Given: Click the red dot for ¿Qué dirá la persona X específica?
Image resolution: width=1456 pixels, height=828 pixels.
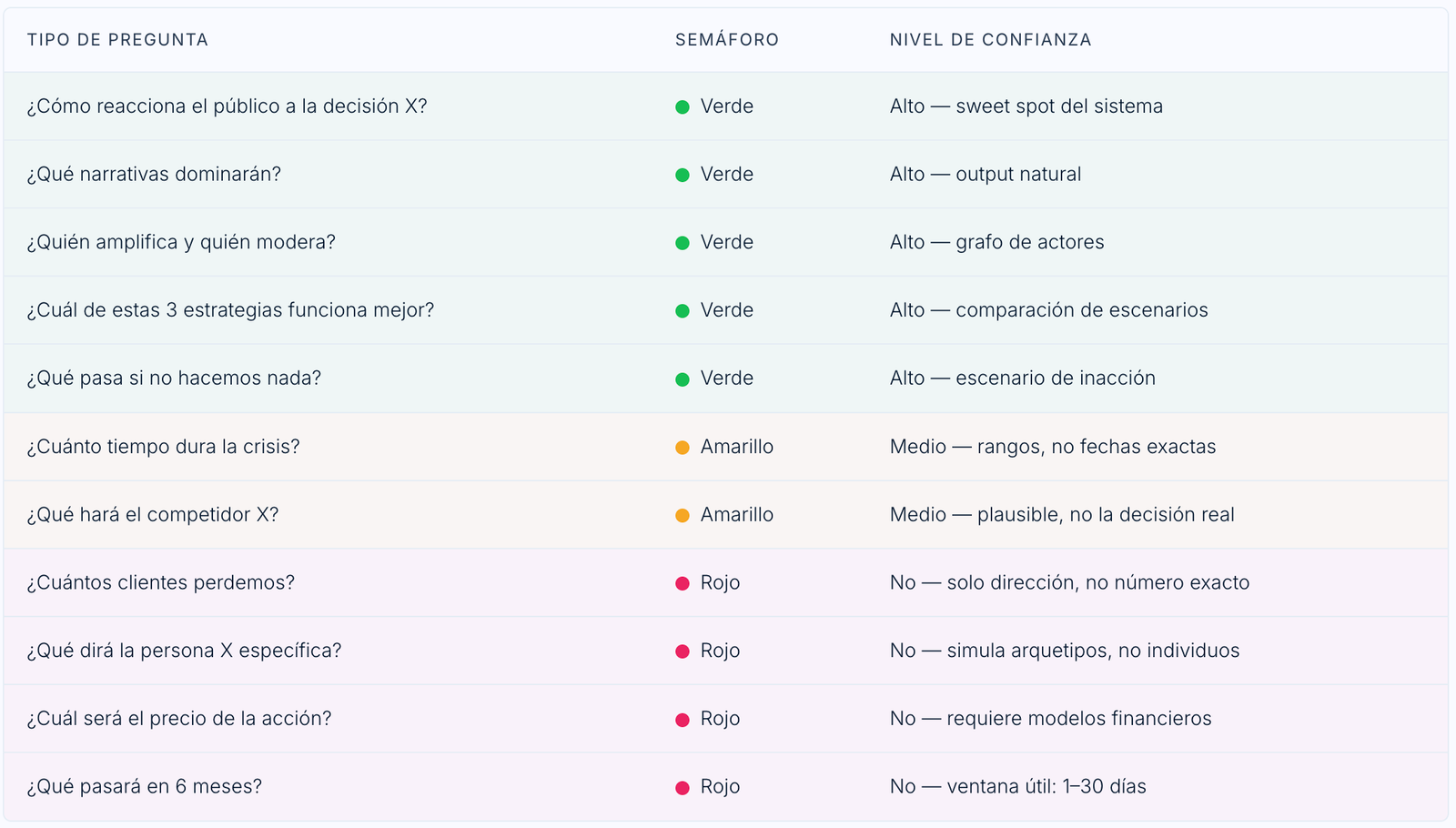Looking at the screenshot, I should point(682,651).
